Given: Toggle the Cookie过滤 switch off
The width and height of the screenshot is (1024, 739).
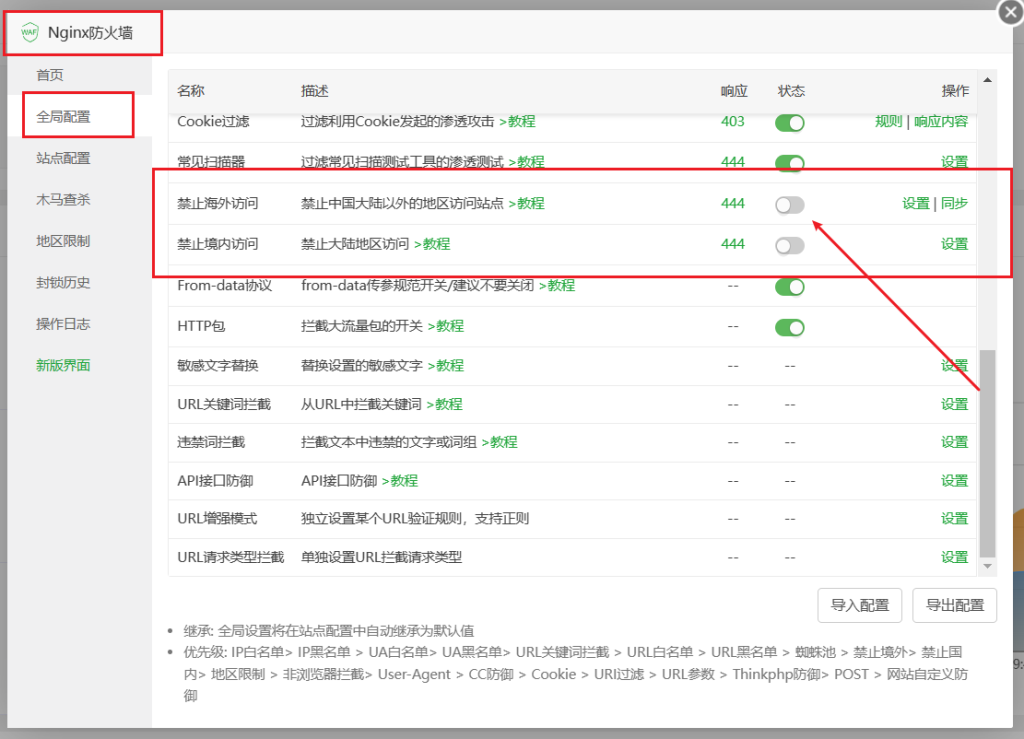Looking at the screenshot, I should click(x=790, y=122).
